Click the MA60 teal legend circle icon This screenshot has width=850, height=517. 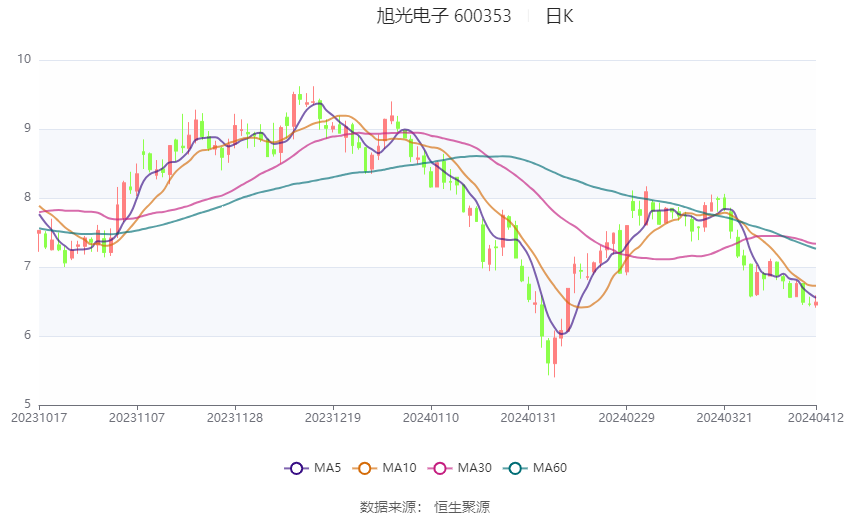(x=514, y=467)
